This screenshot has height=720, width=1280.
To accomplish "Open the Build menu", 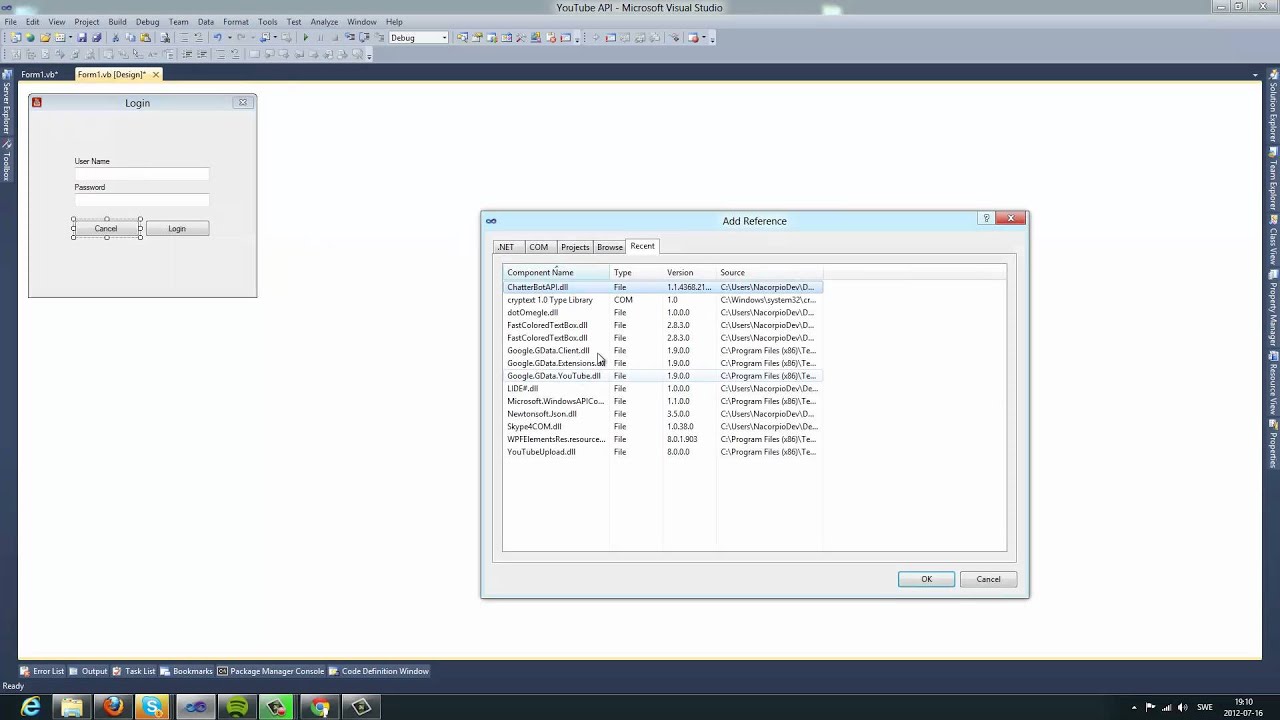I will point(117,22).
